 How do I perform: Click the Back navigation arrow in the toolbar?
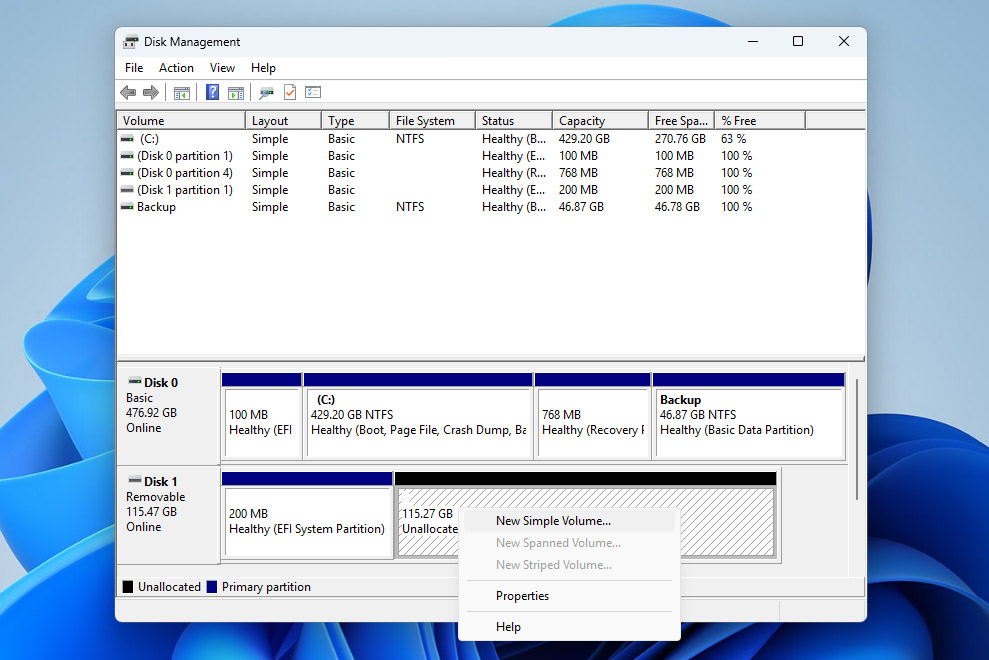click(128, 92)
